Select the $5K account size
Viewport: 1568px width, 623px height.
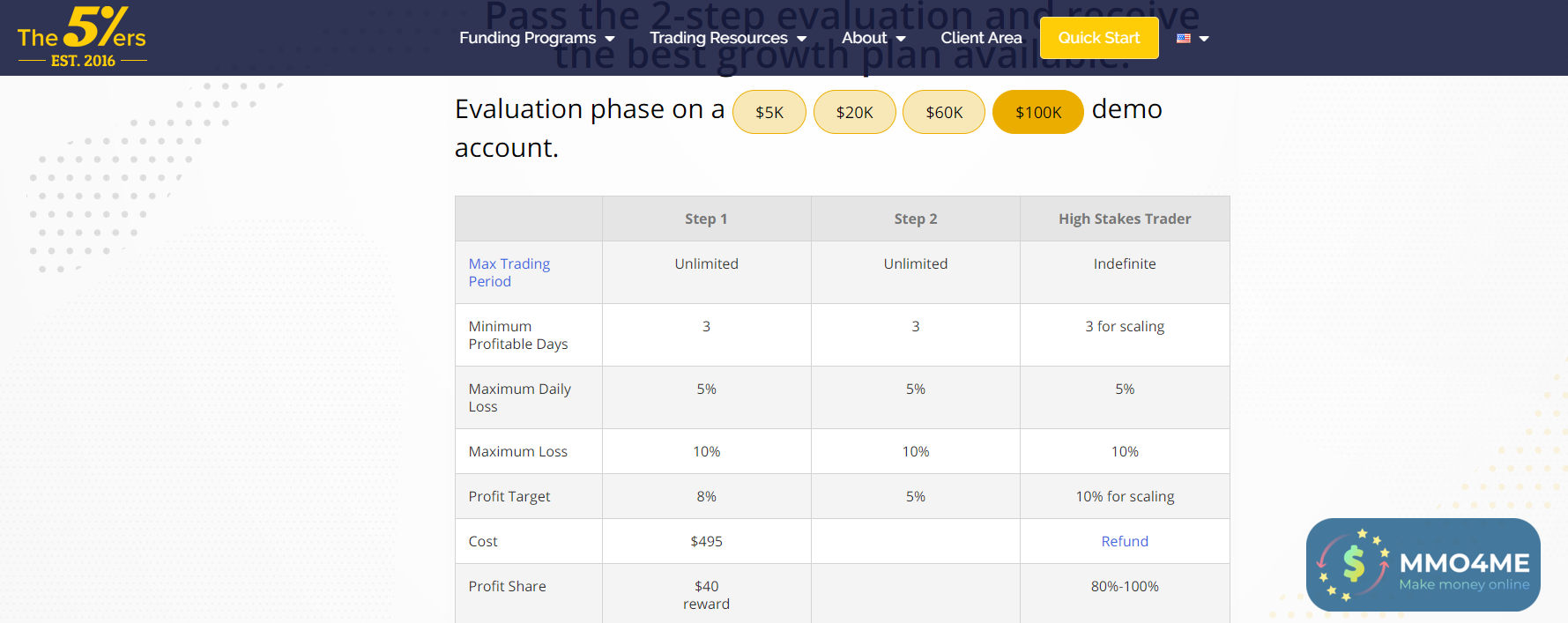pos(769,112)
